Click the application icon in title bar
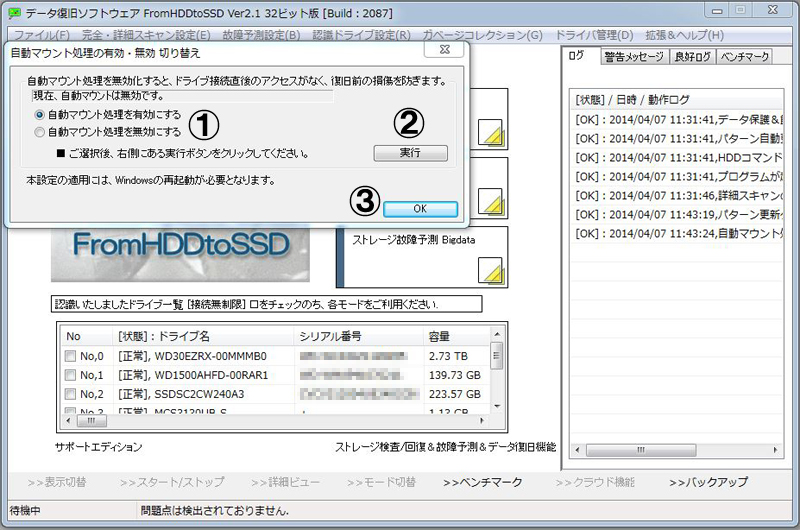The width and height of the screenshot is (800, 530). click(15, 13)
